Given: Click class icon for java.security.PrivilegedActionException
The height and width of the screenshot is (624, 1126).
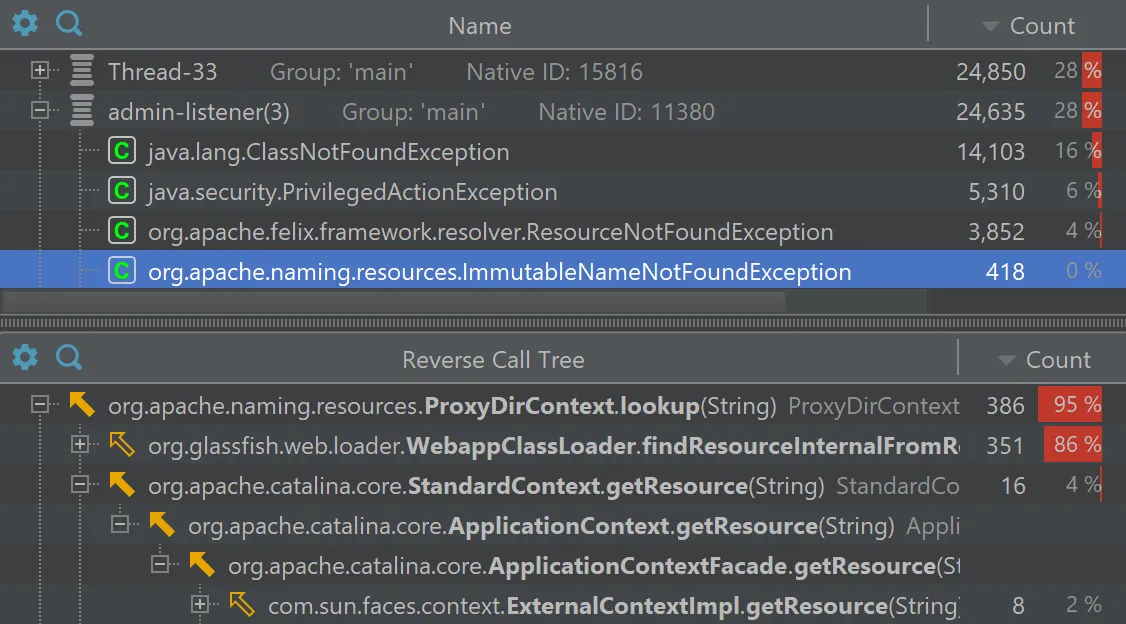Looking at the screenshot, I should coord(122,191).
